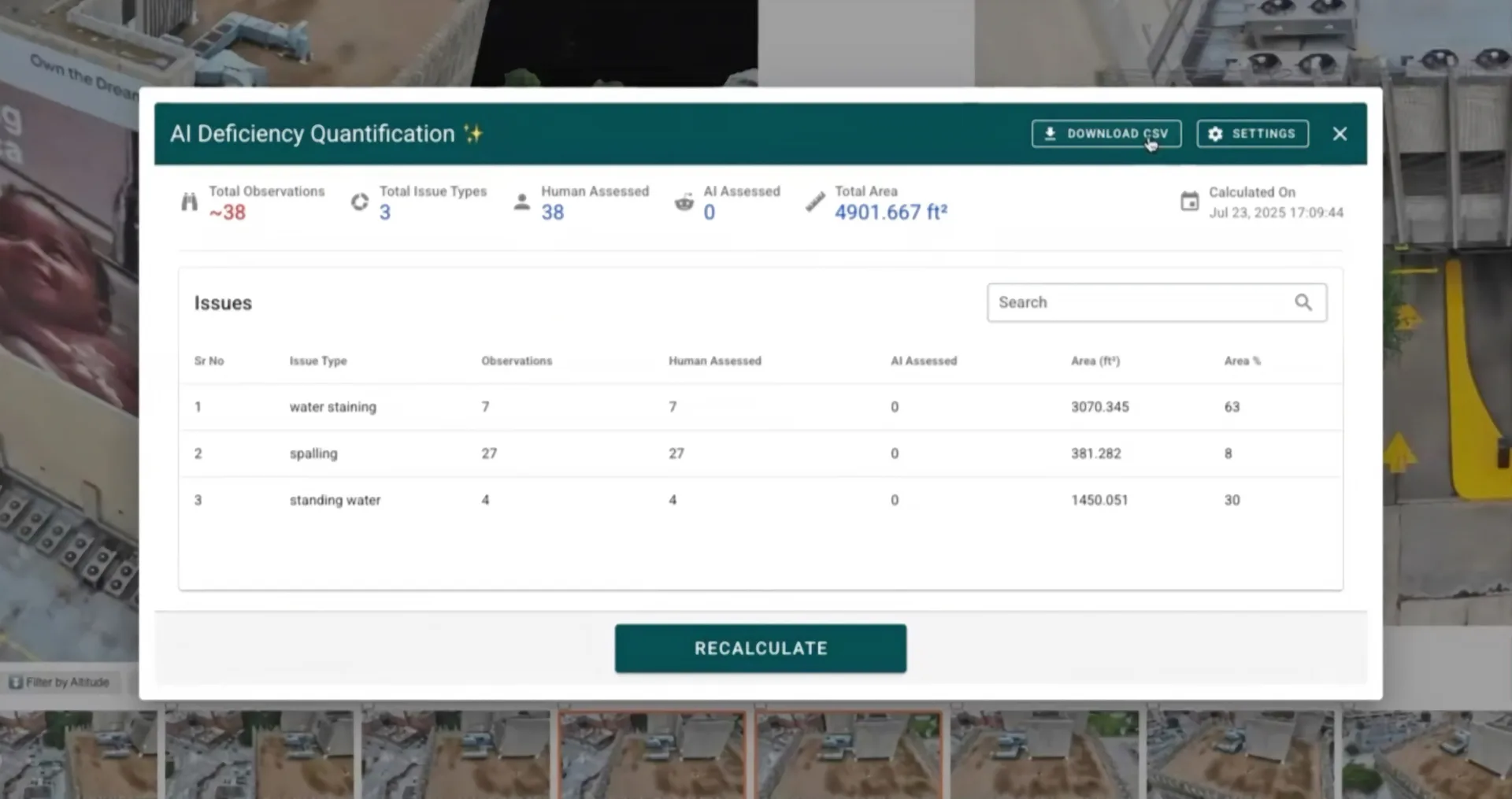This screenshot has width=1512, height=799.
Task: Select the spalling issue row
Action: pyautogui.click(x=760, y=453)
